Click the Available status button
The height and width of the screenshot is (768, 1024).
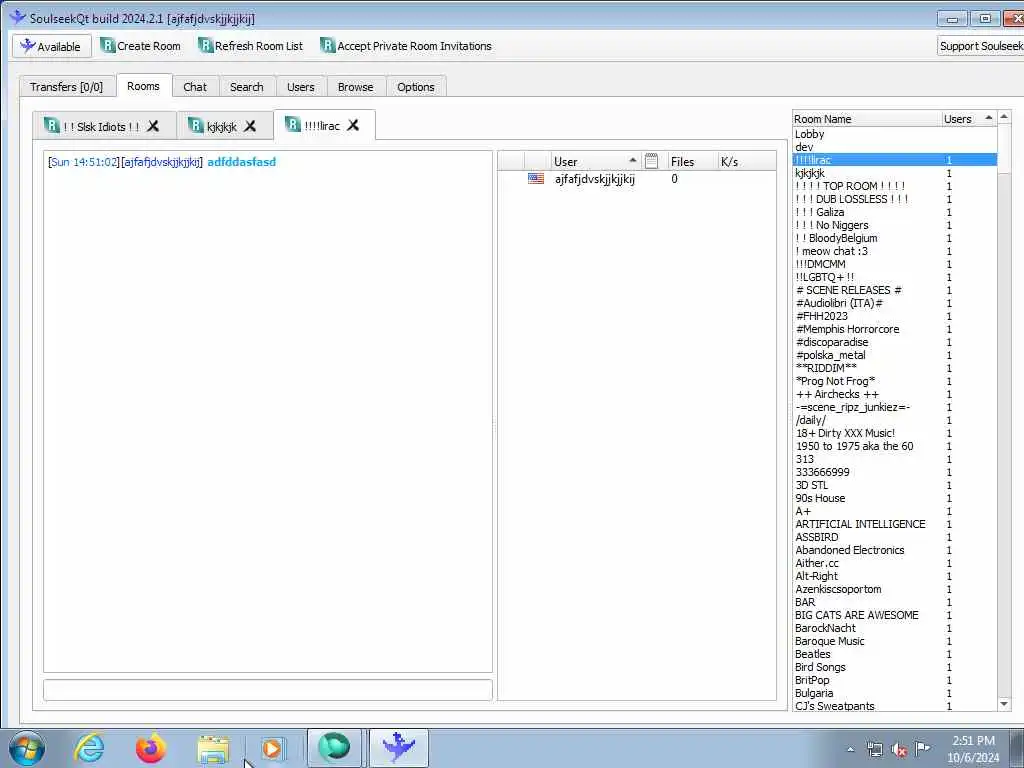click(x=52, y=46)
